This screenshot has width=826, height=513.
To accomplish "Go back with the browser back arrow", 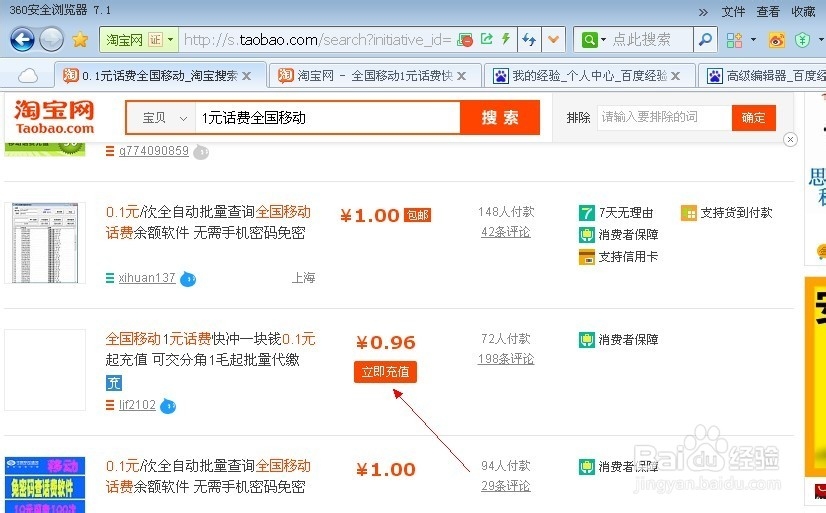I will (x=23, y=40).
